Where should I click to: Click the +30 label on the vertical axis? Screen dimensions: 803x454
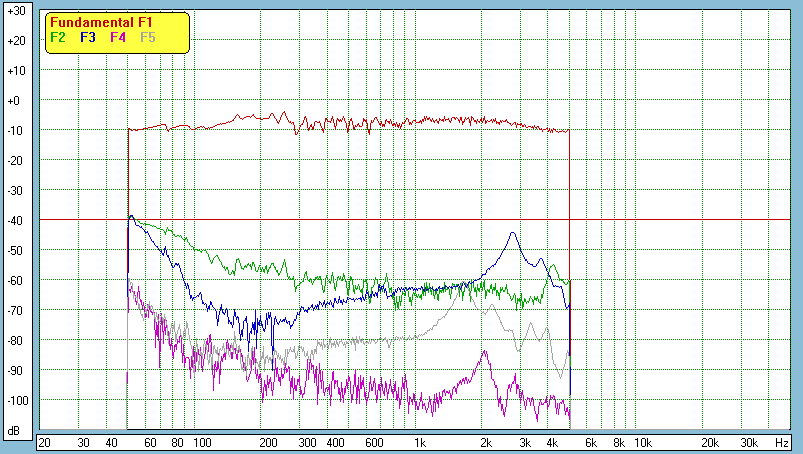click(x=15, y=11)
